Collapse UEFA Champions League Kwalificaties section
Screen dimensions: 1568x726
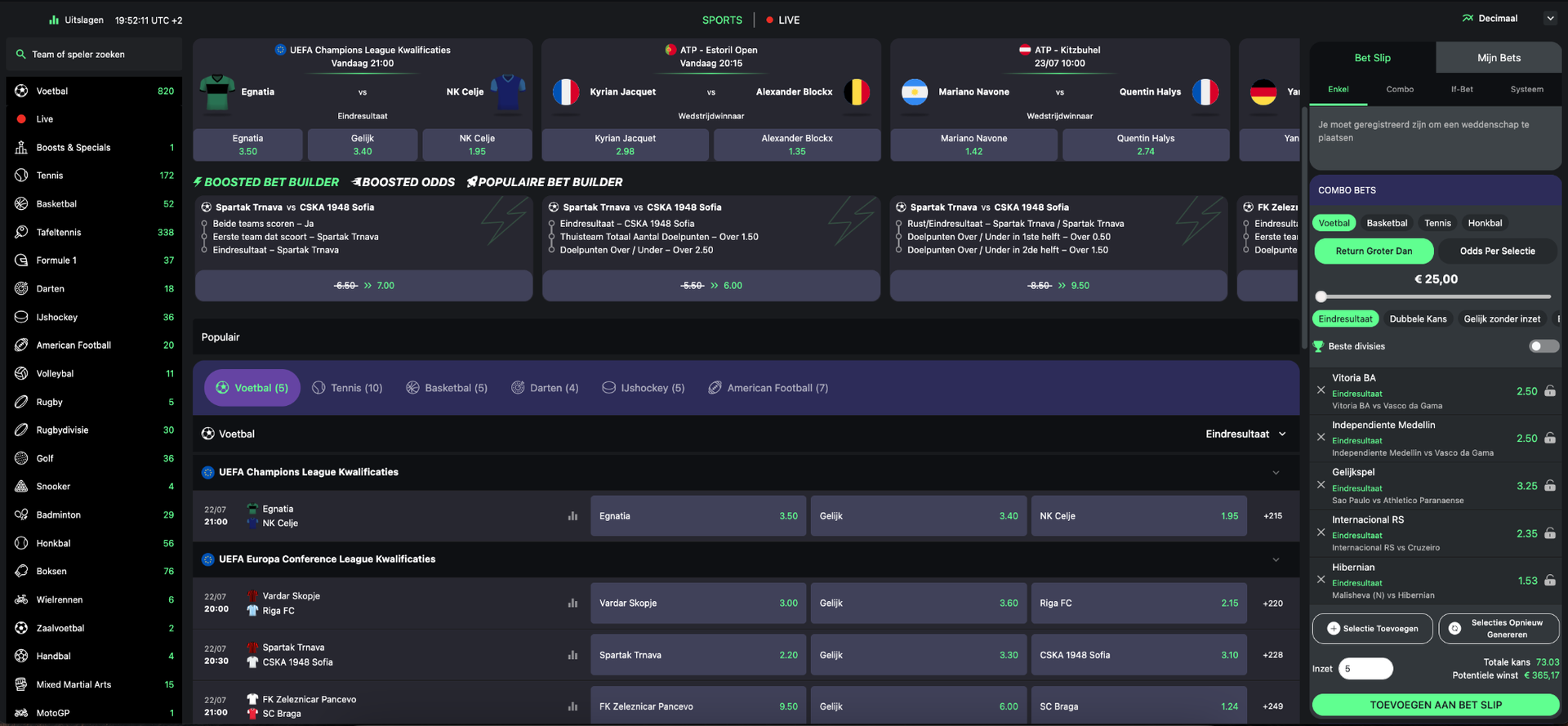pyautogui.click(x=1276, y=473)
